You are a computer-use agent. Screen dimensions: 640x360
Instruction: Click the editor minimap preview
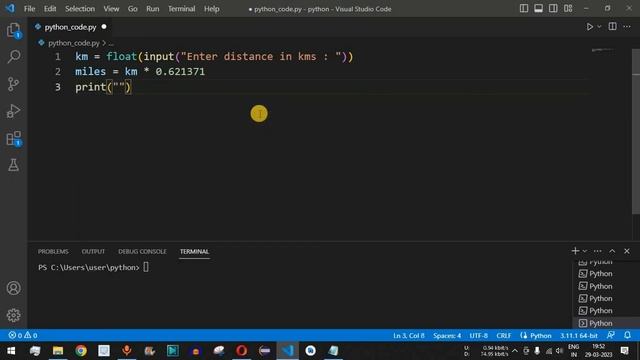pos(603,50)
